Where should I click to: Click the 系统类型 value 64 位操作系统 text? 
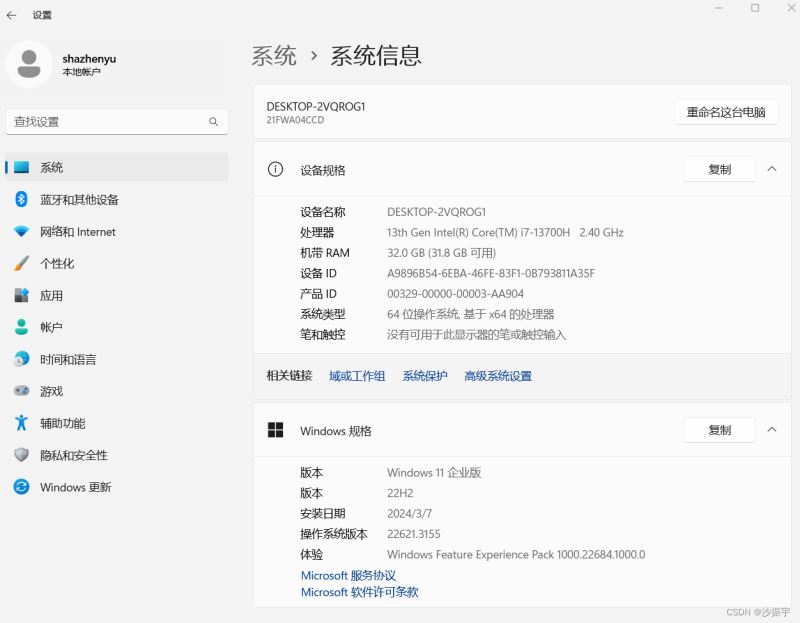pos(470,314)
